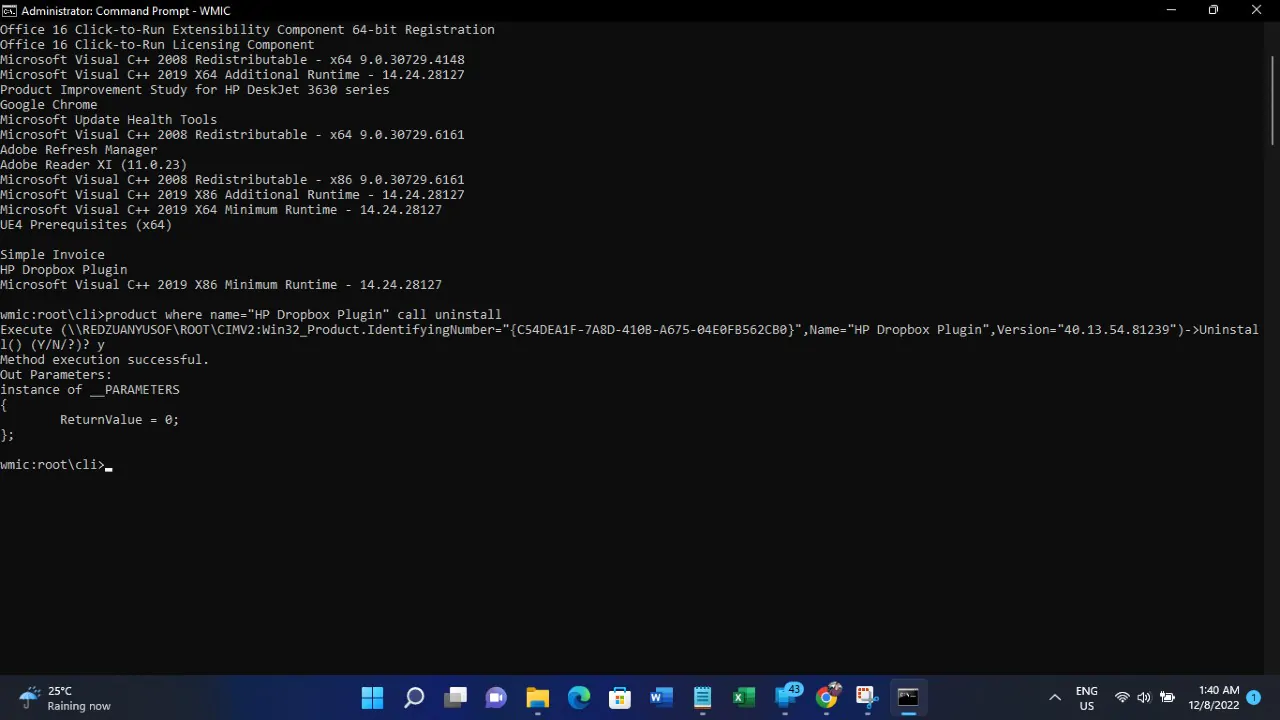
Task: Click 'Method execution successful.' text
Action: pyautogui.click(x=105, y=360)
